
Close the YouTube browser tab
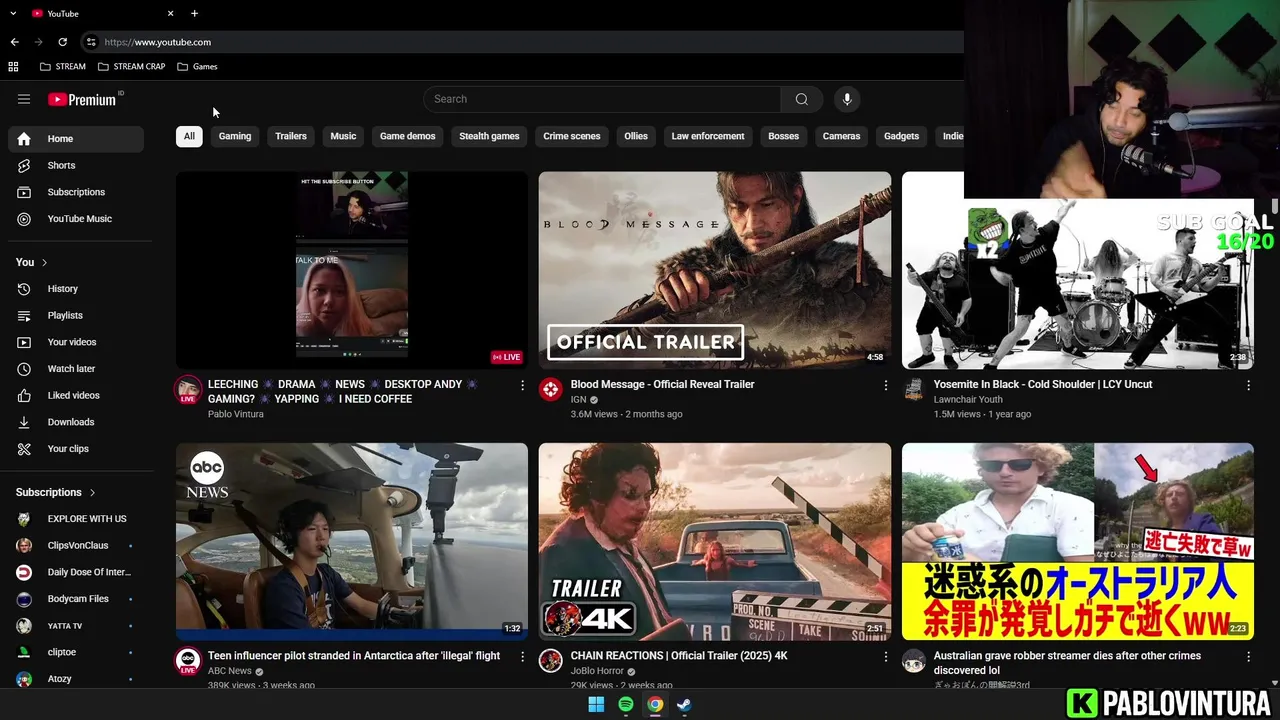pyautogui.click(x=170, y=13)
